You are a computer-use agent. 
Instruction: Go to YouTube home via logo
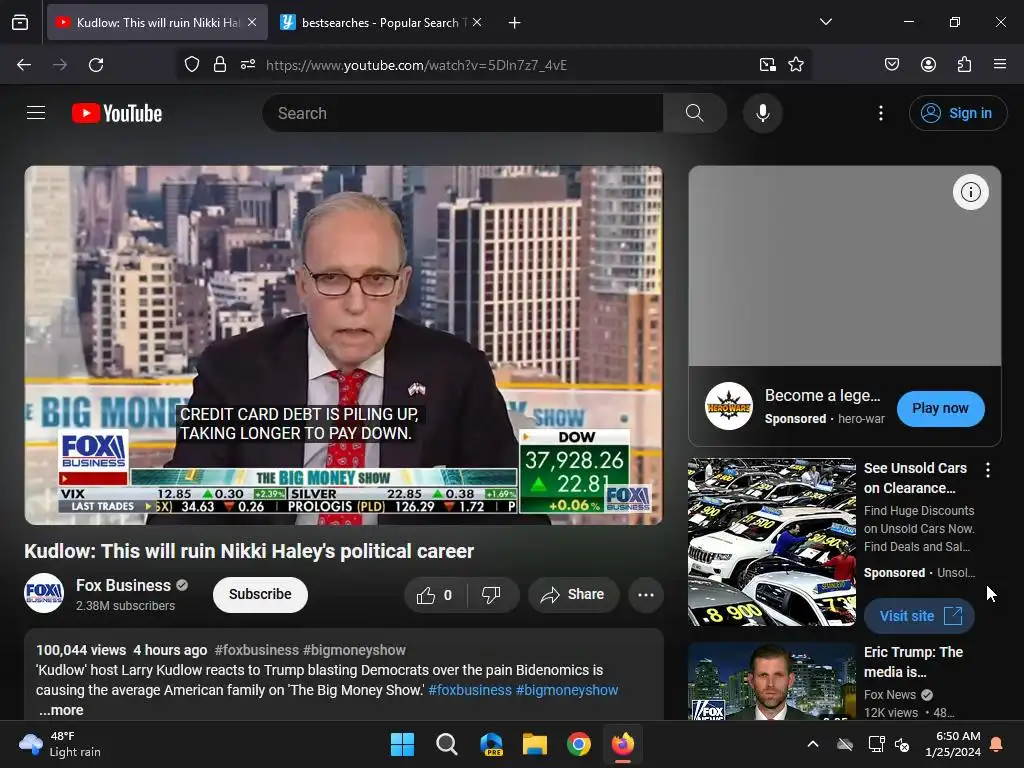coord(117,113)
